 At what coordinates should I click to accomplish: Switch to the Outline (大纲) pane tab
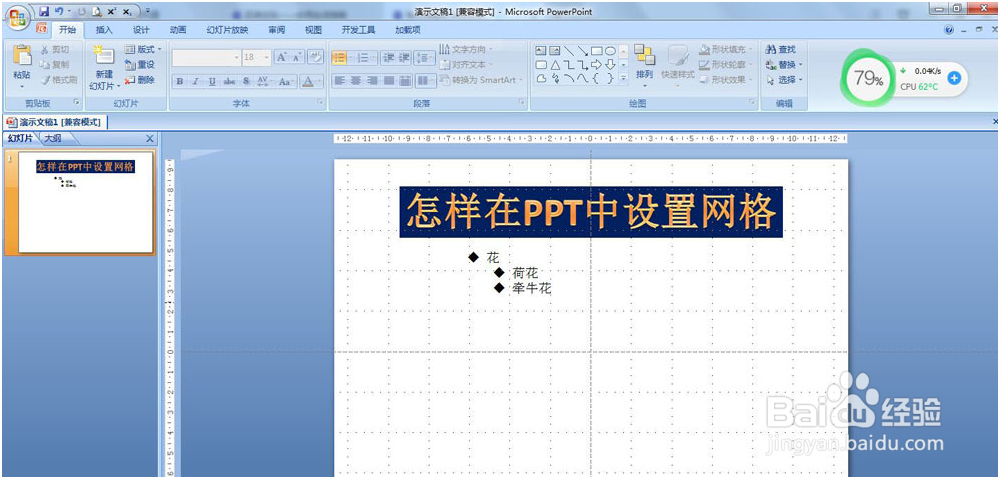pos(53,138)
